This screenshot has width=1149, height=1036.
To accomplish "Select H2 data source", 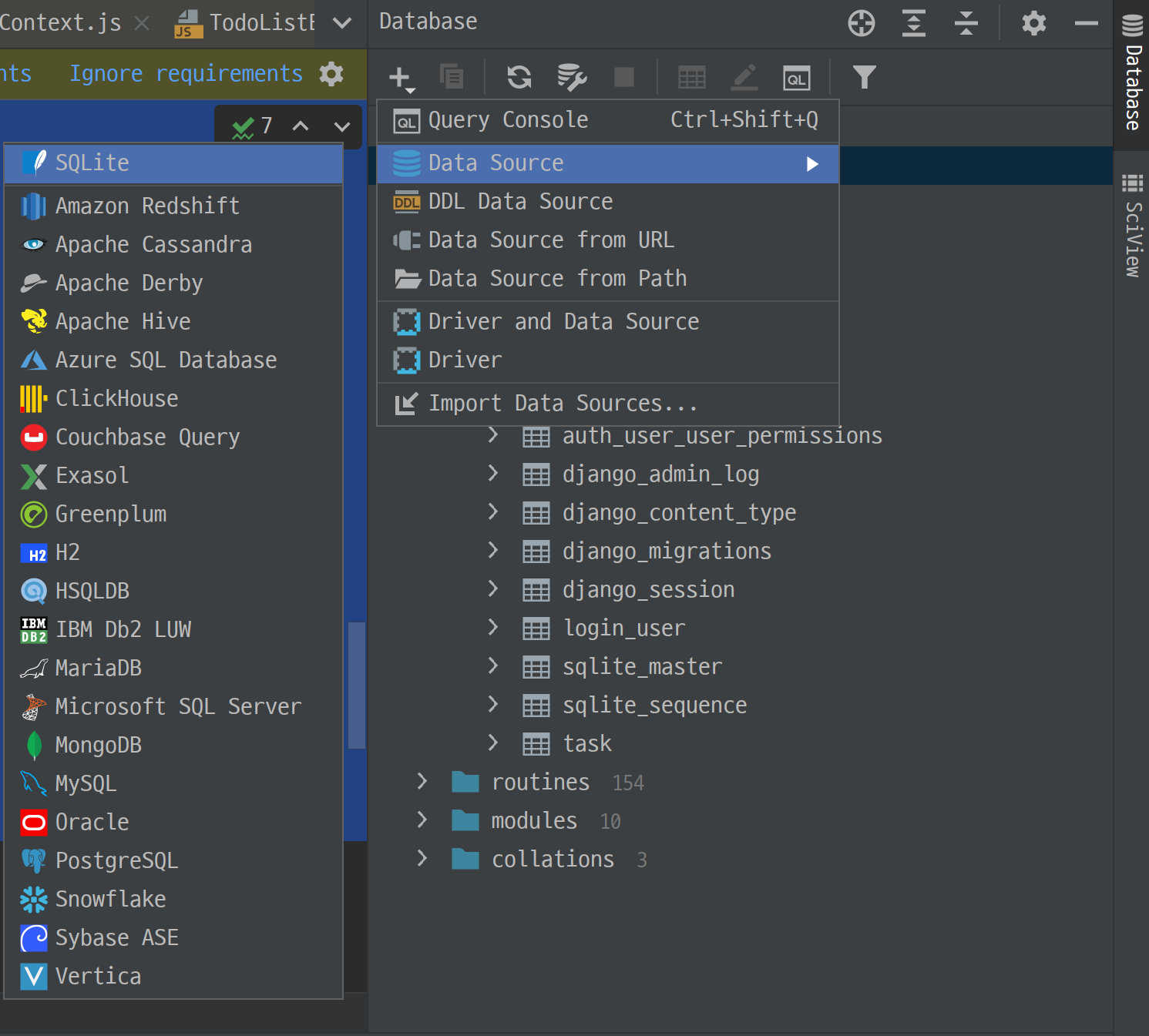I will 173,553.
